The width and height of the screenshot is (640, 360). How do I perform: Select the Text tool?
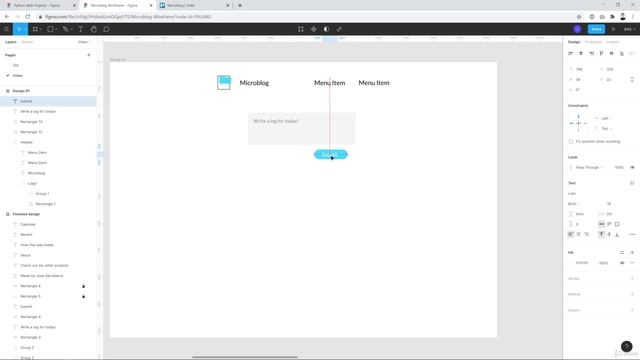coord(80,29)
